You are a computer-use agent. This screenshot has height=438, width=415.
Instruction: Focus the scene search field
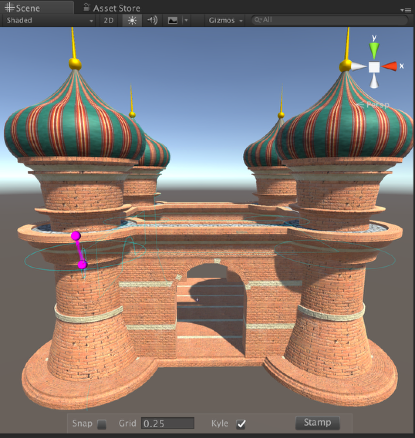pyautogui.click(x=329, y=20)
